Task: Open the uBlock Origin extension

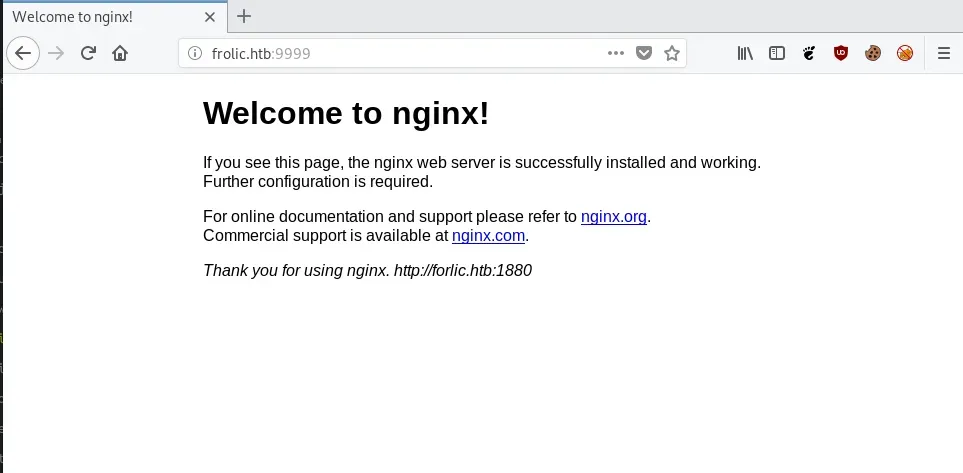Action: tap(841, 54)
